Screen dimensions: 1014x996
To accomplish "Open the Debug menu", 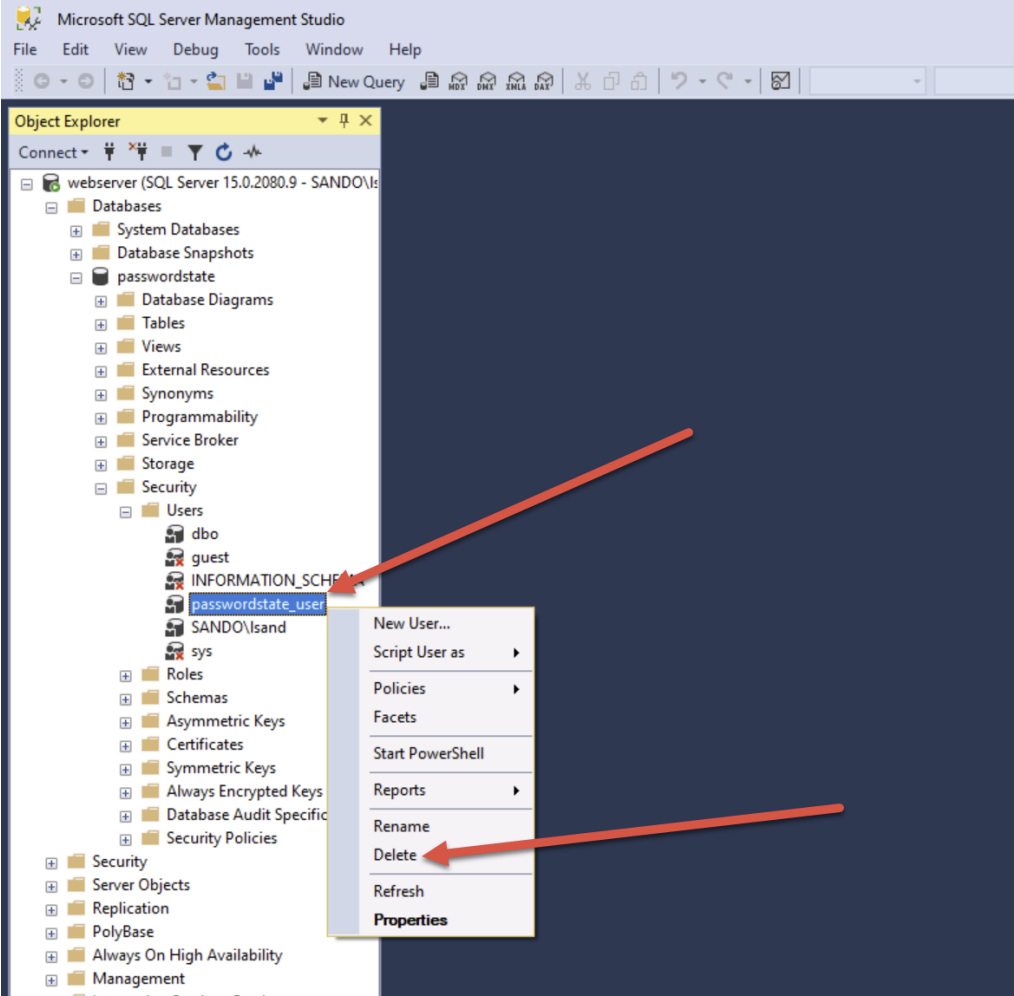I will coord(195,50).
